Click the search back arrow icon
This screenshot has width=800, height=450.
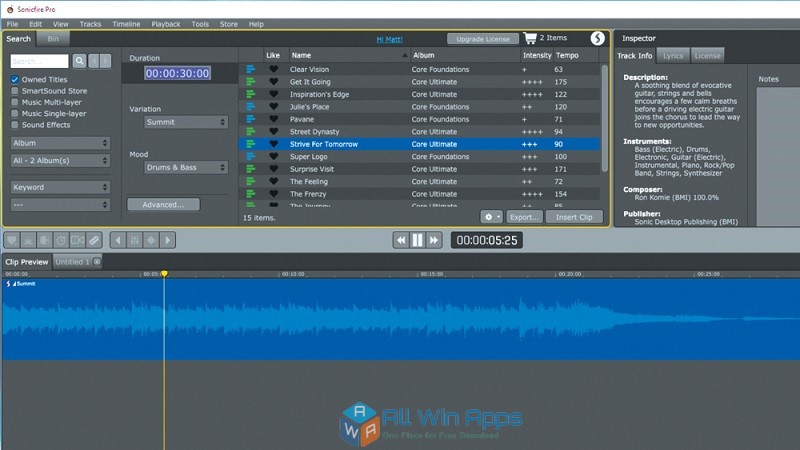(x=93, y=61)
